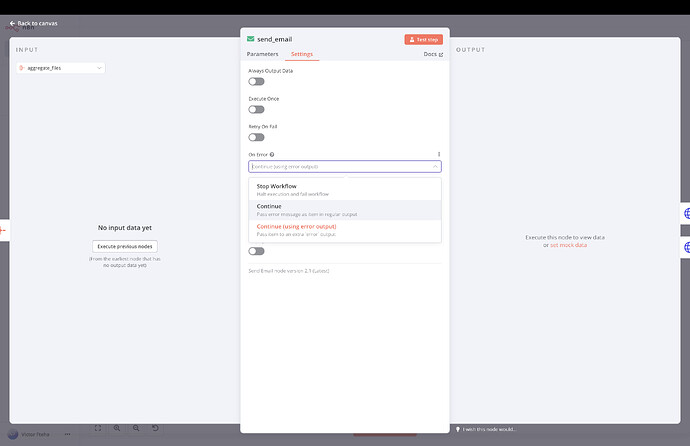Click the set mock data link
690x446 pixels.
[569, 245]
